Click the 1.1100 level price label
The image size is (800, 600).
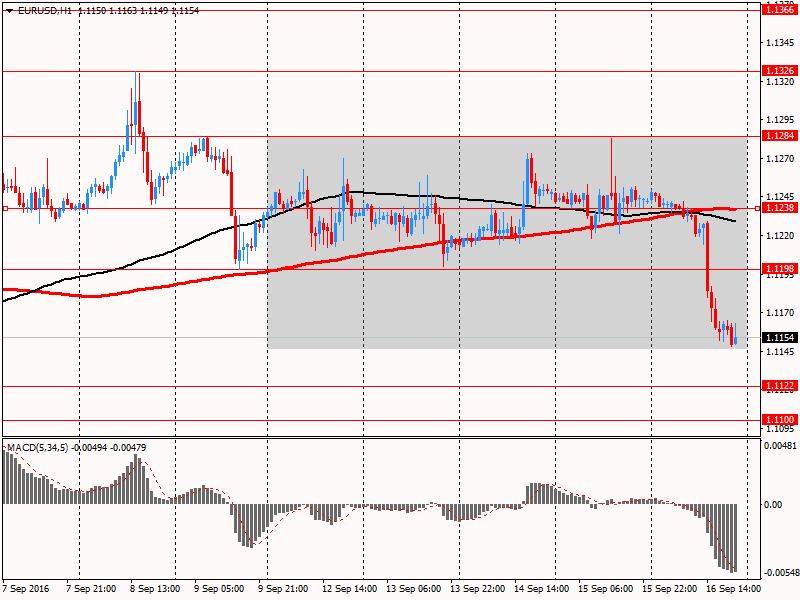click(x=778, y=419)
